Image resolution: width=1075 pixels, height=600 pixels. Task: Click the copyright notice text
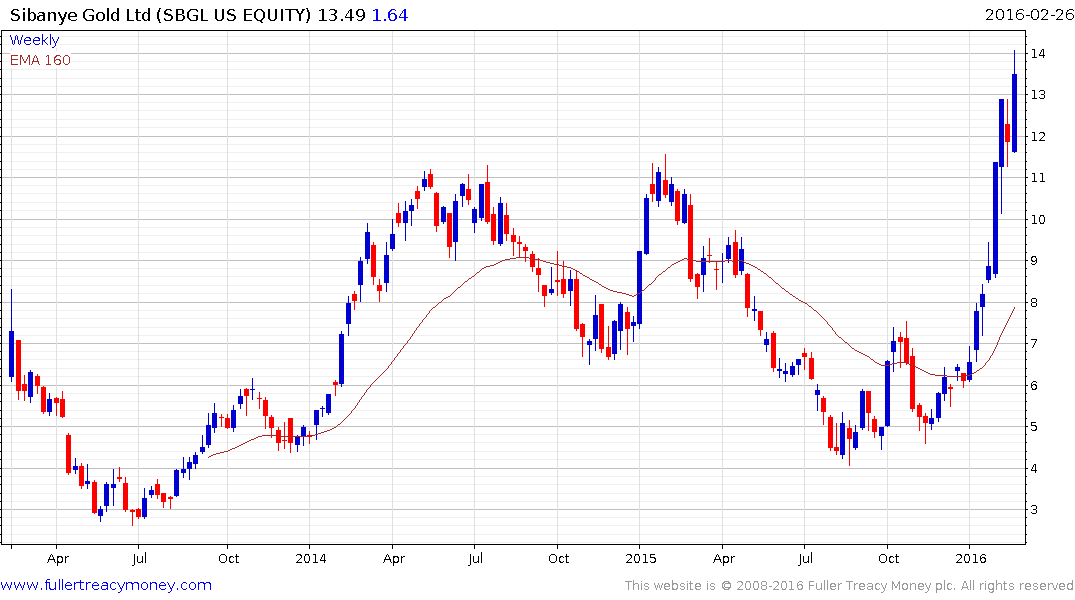tap(849, 586)
